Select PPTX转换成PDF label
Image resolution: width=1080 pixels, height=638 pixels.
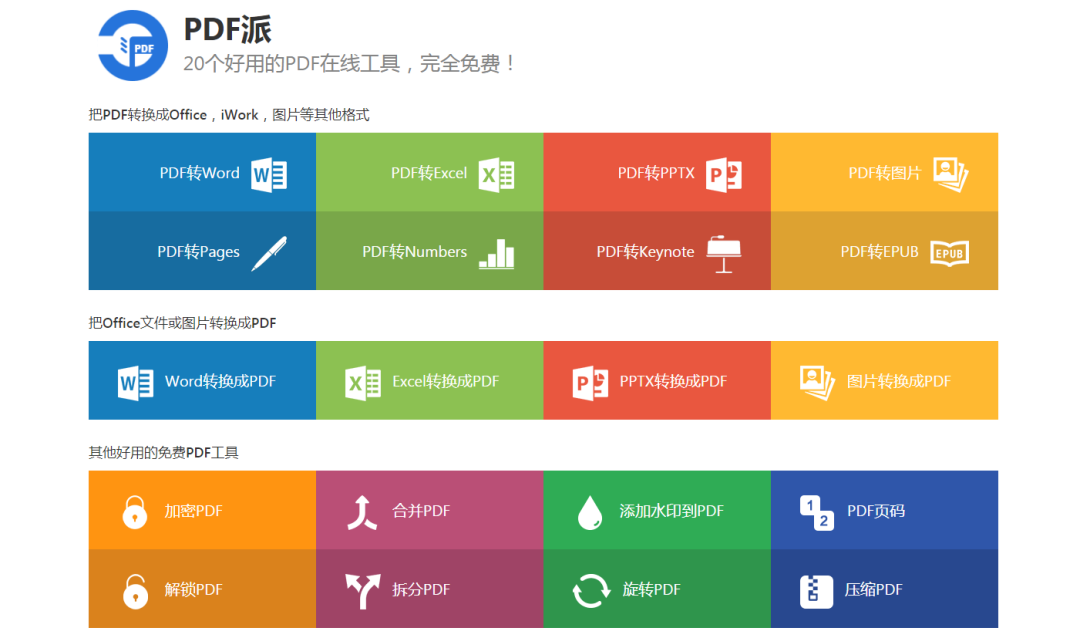click(x=673, y=381)
